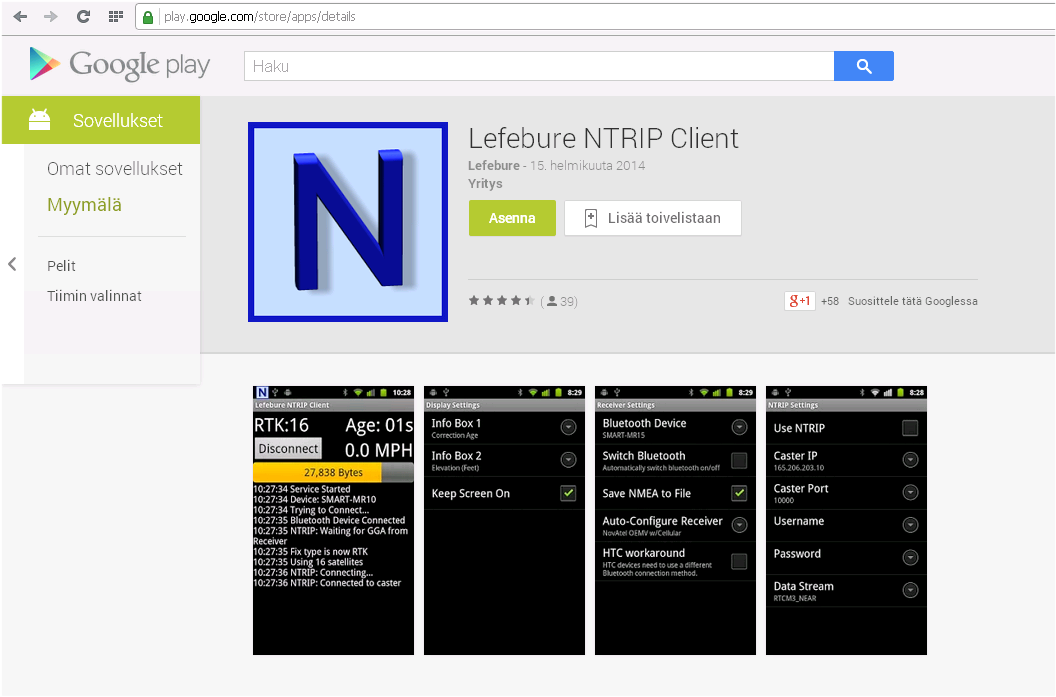Toggle Use NTRIP checkbox
Image resolution: width=1056 pixels, height=697 pixels.
[910, 428]
